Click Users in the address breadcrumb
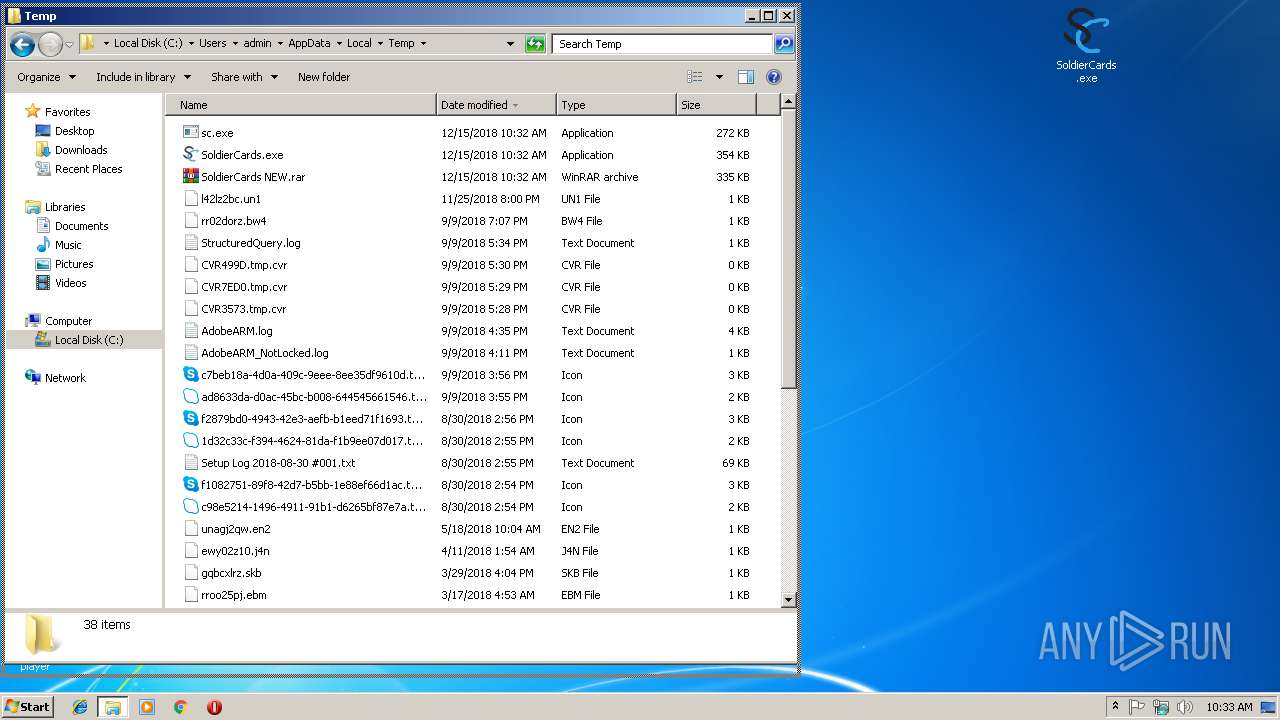 (x=212, y=44)
